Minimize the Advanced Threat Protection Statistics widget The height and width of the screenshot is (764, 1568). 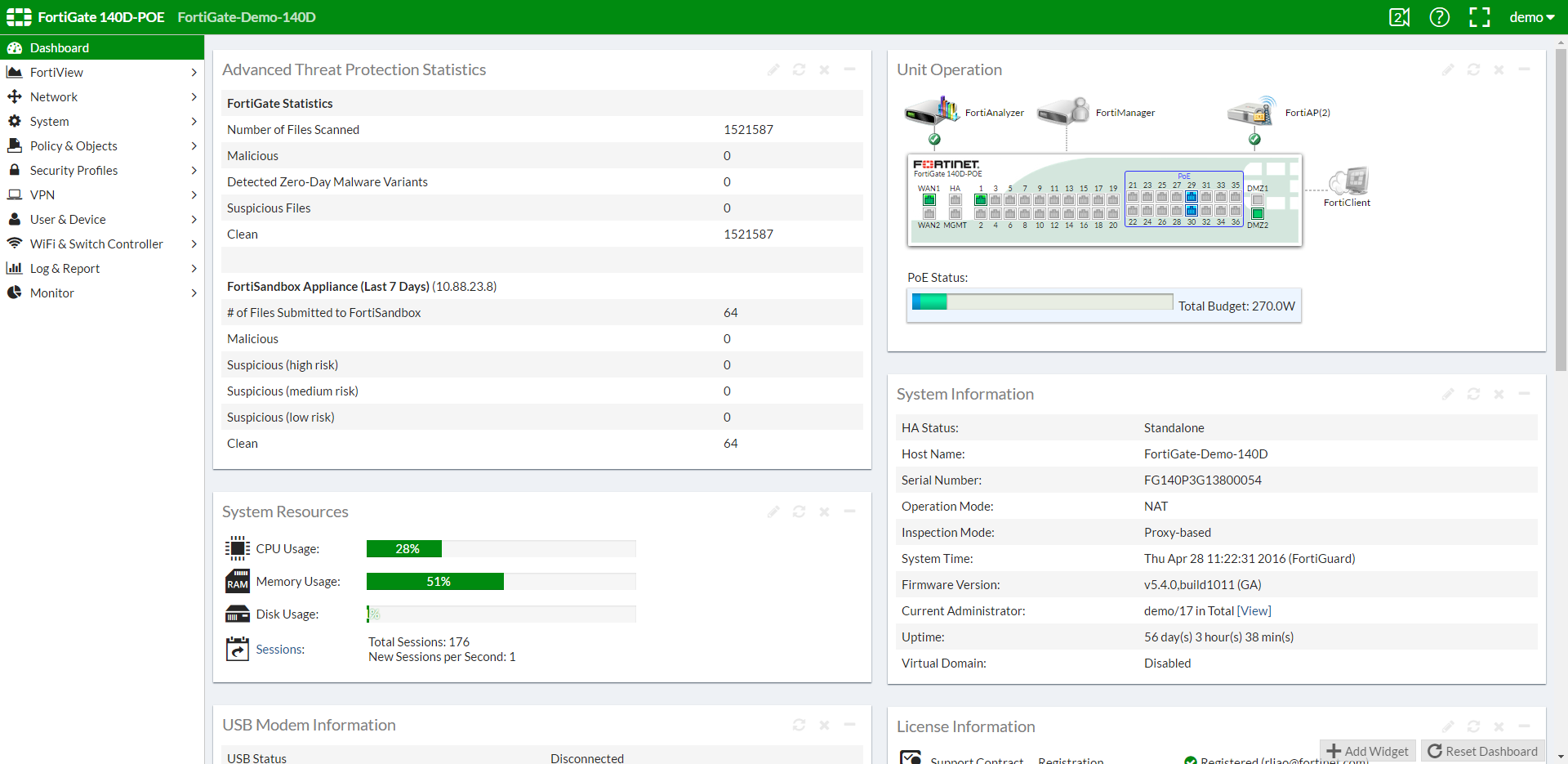click(x=849, y=69)
